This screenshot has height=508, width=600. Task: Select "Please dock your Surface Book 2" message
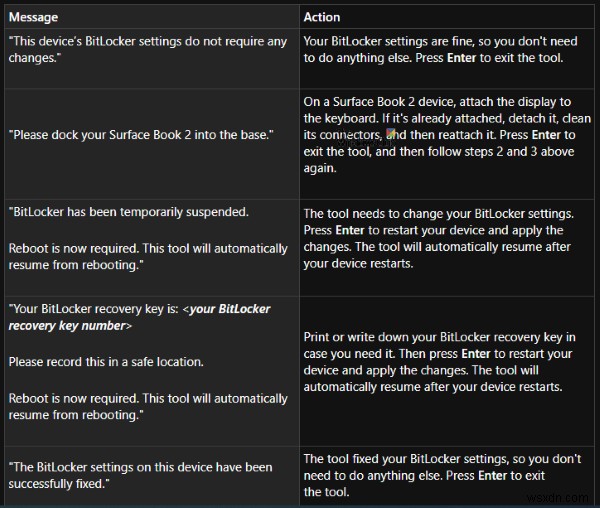click(x=141, y=134)
